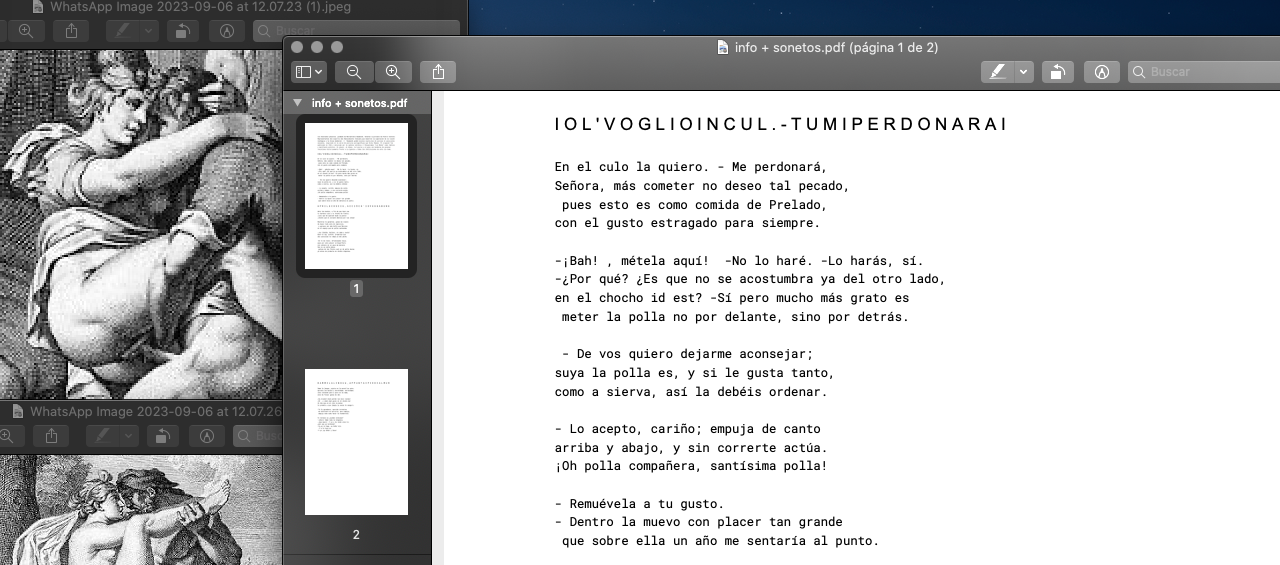Zoom out in the info + sonetos.pdf window

(354, 72)
